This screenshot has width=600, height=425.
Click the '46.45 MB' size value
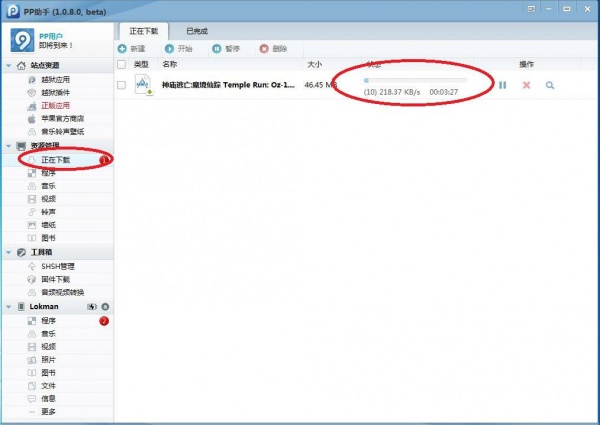pyautogui.click(x=321, y=85)
